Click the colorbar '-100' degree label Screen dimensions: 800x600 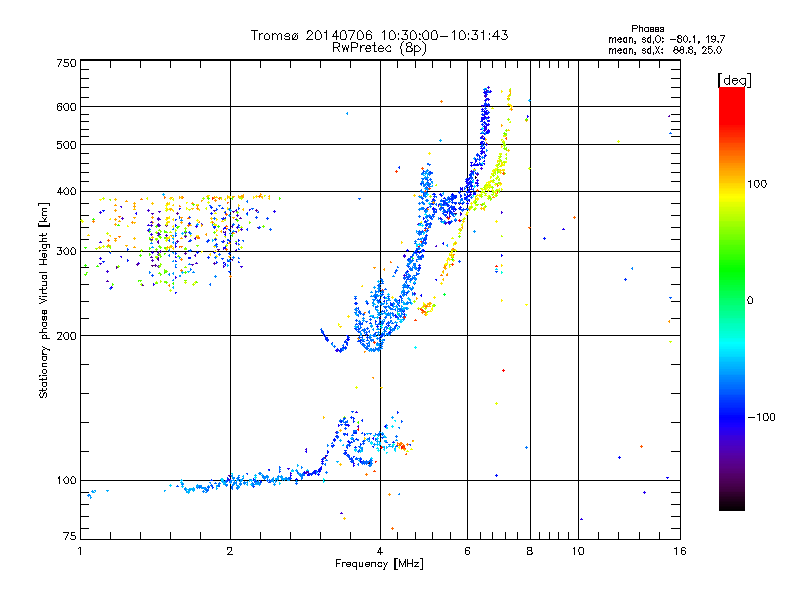click(761, 417)
